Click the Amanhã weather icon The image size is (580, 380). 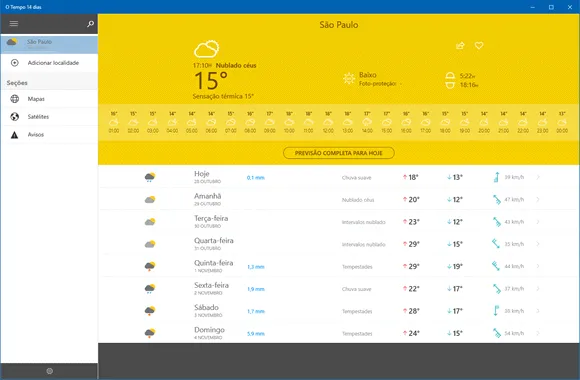pyautogui.click(x=150, y=199)
